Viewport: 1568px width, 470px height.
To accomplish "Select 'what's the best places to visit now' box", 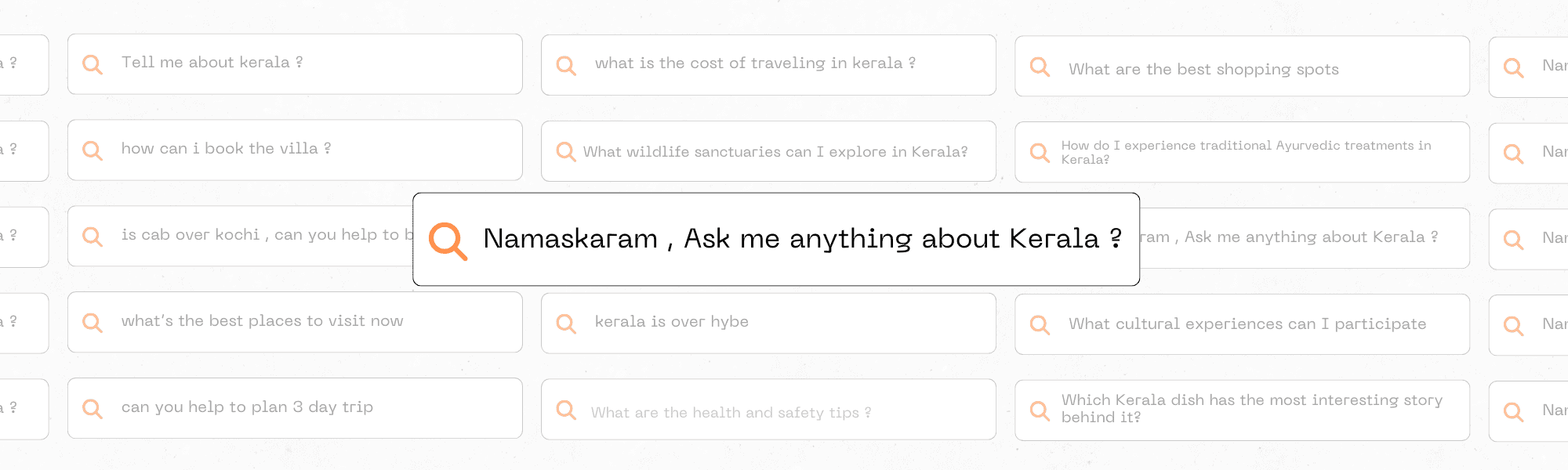I will click(295, 322).
